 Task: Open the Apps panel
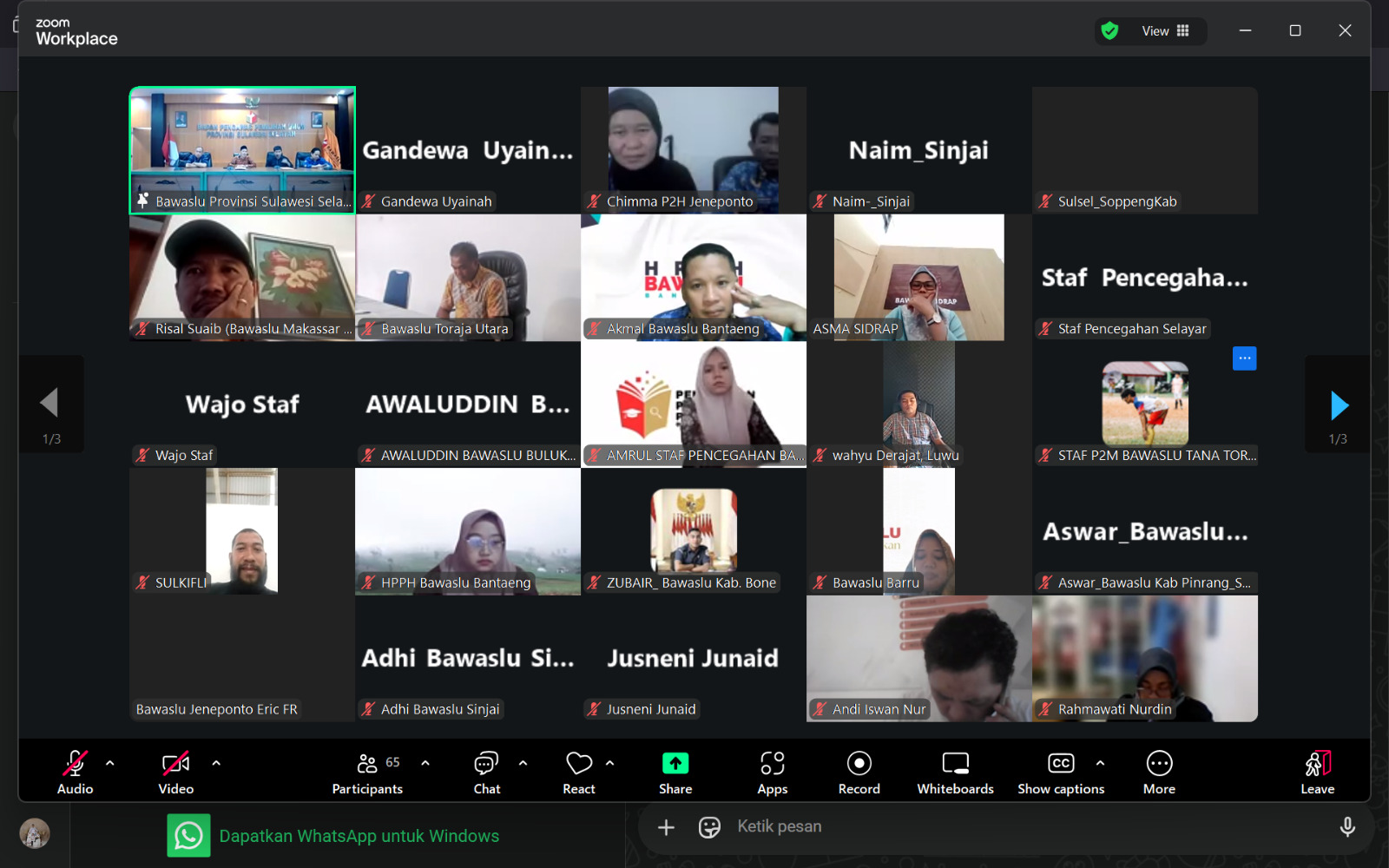[772, 772]
